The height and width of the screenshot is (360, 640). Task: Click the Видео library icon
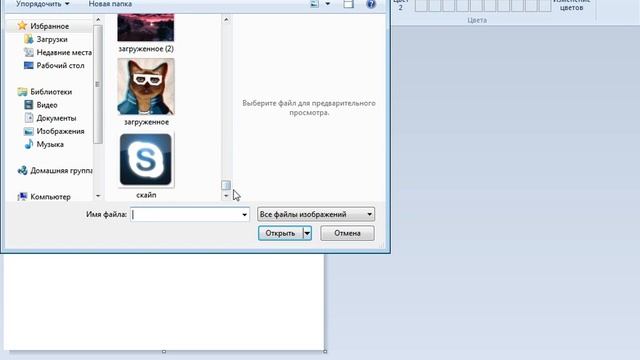(29, 105)
